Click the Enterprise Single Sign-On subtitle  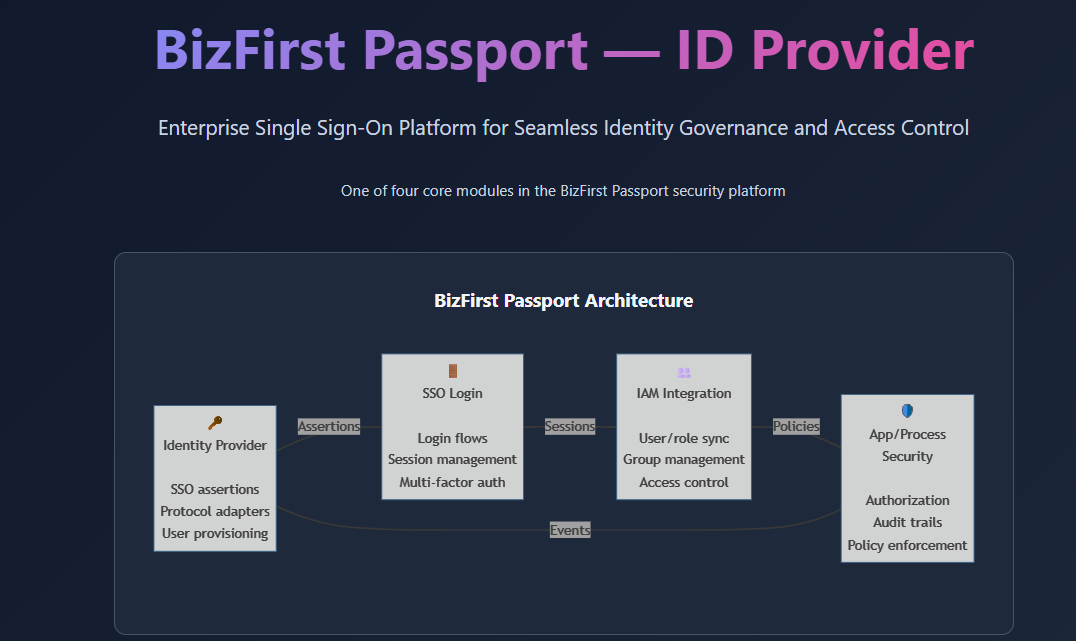click(564, 128)
